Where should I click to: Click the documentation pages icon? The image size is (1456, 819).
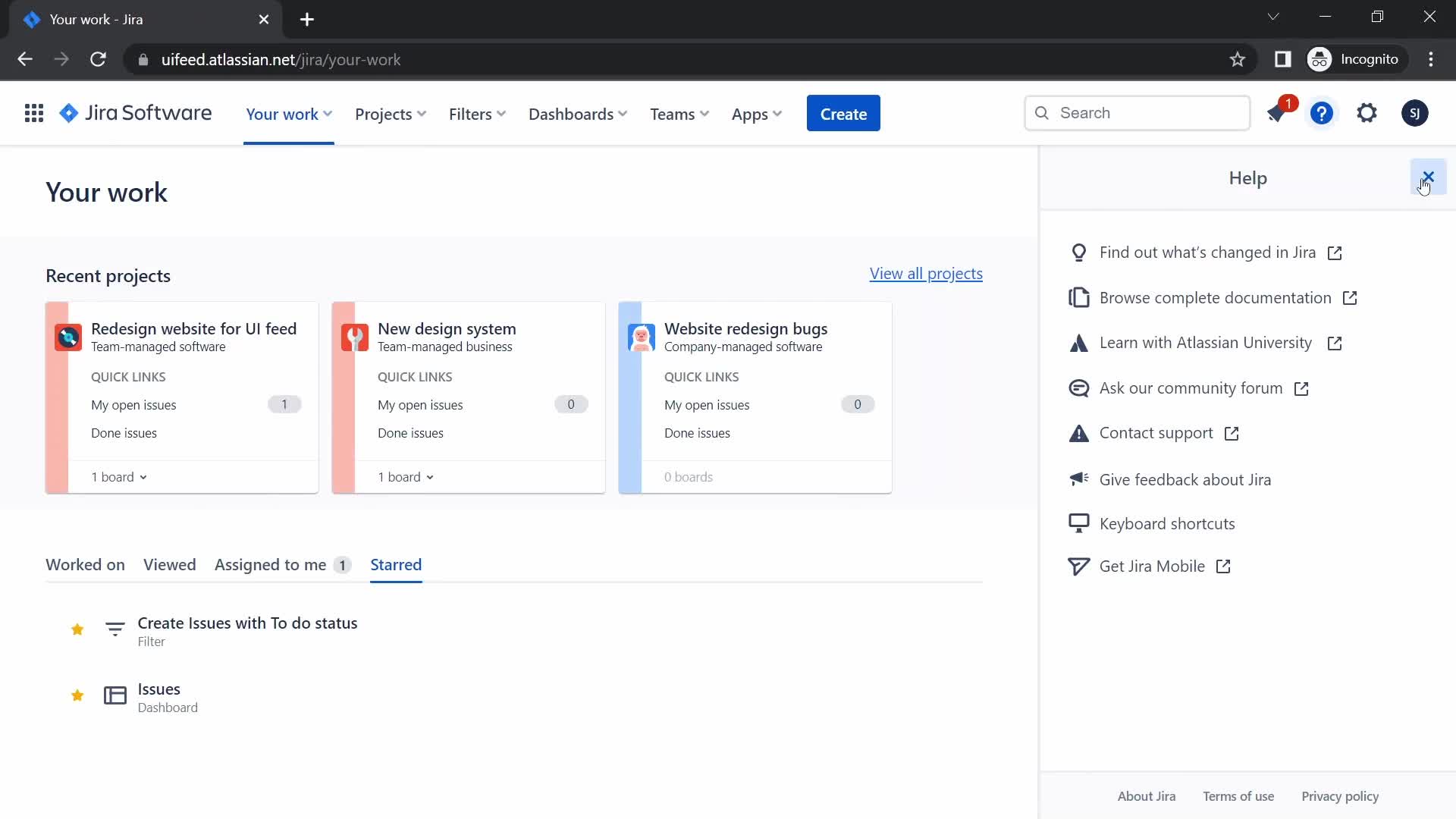[1078, 297]
